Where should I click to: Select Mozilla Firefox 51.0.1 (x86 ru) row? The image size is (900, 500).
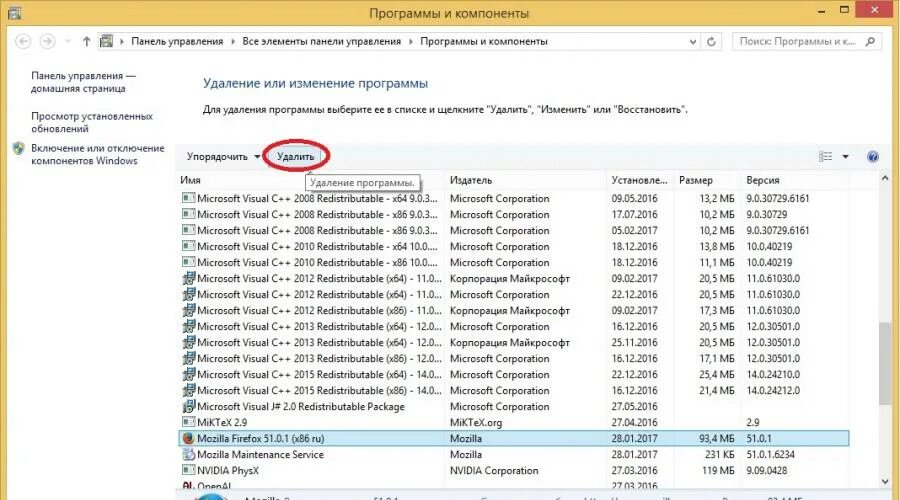[x=514, y=438]
